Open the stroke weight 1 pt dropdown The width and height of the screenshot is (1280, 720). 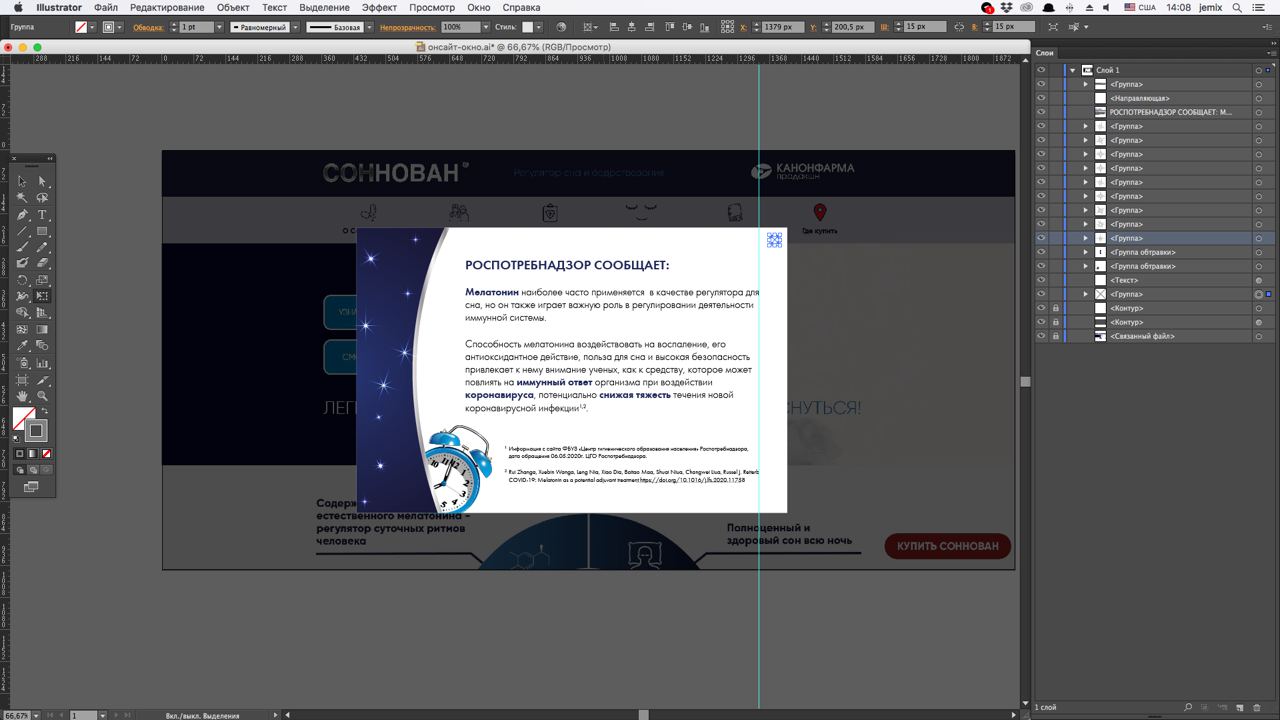click(219, 27)
